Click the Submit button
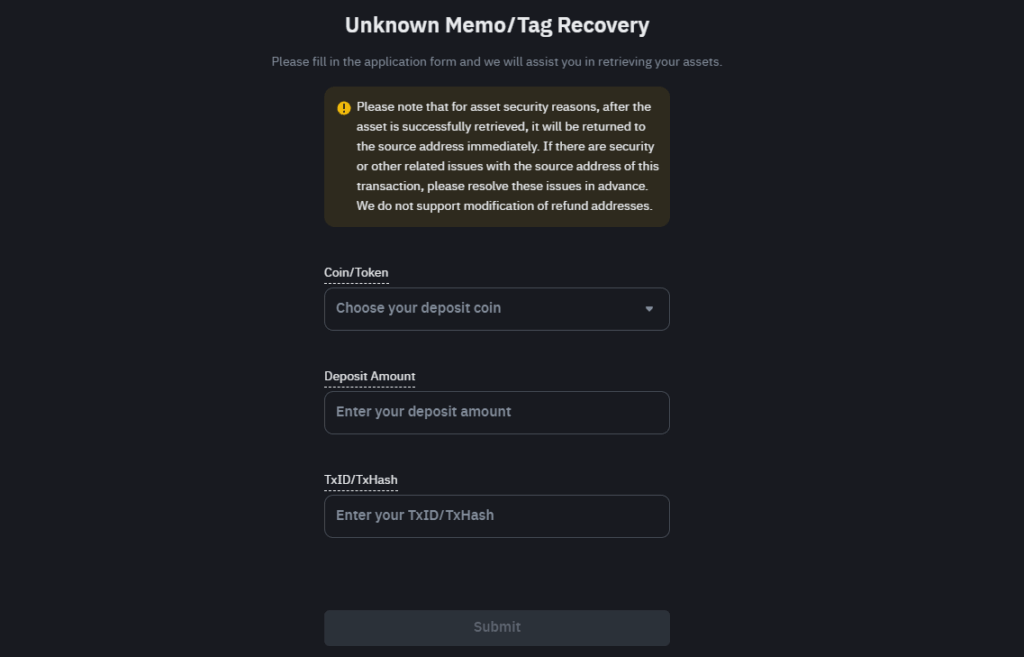This screenshot has height=657, width=1024. (x=497, y=628)
